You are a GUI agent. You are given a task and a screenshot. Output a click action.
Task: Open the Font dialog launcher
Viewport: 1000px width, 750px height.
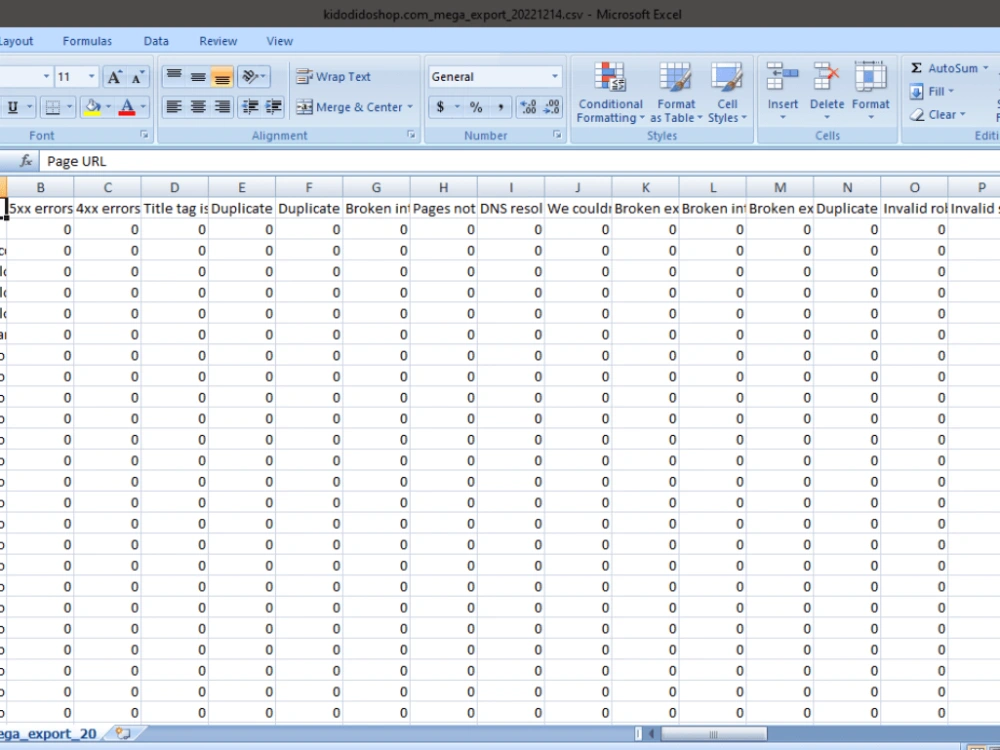pos(144,135)
